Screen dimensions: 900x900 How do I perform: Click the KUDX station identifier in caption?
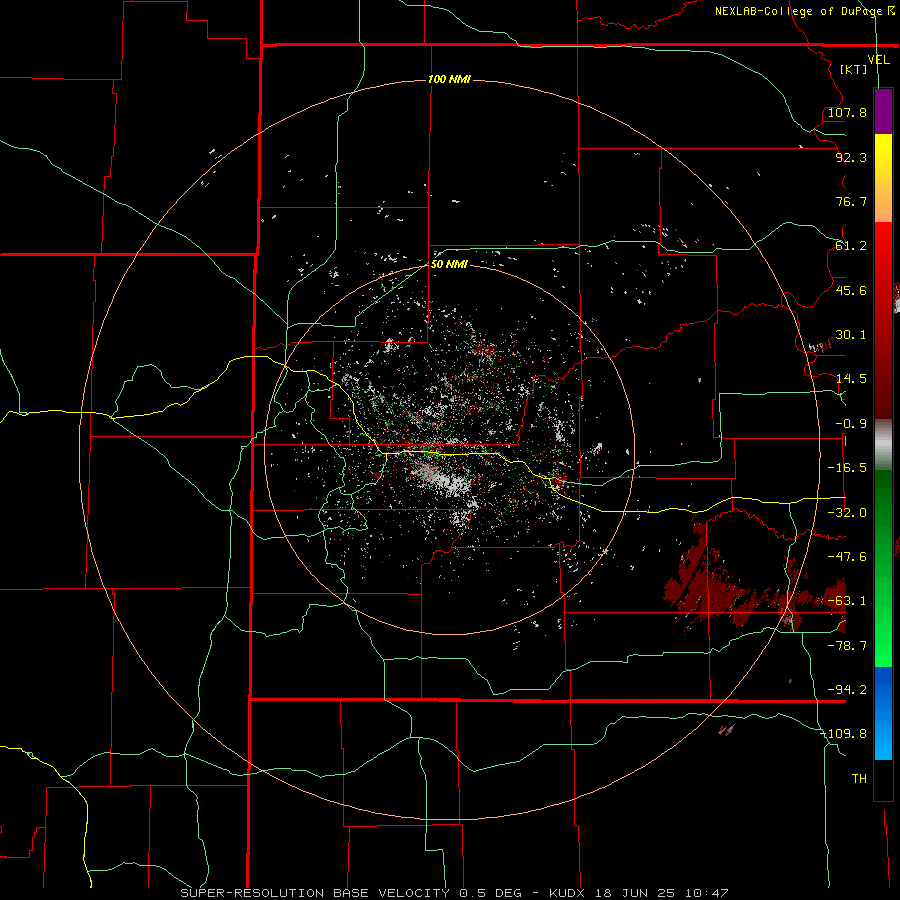pyautogui.click(x=567, y=893)
